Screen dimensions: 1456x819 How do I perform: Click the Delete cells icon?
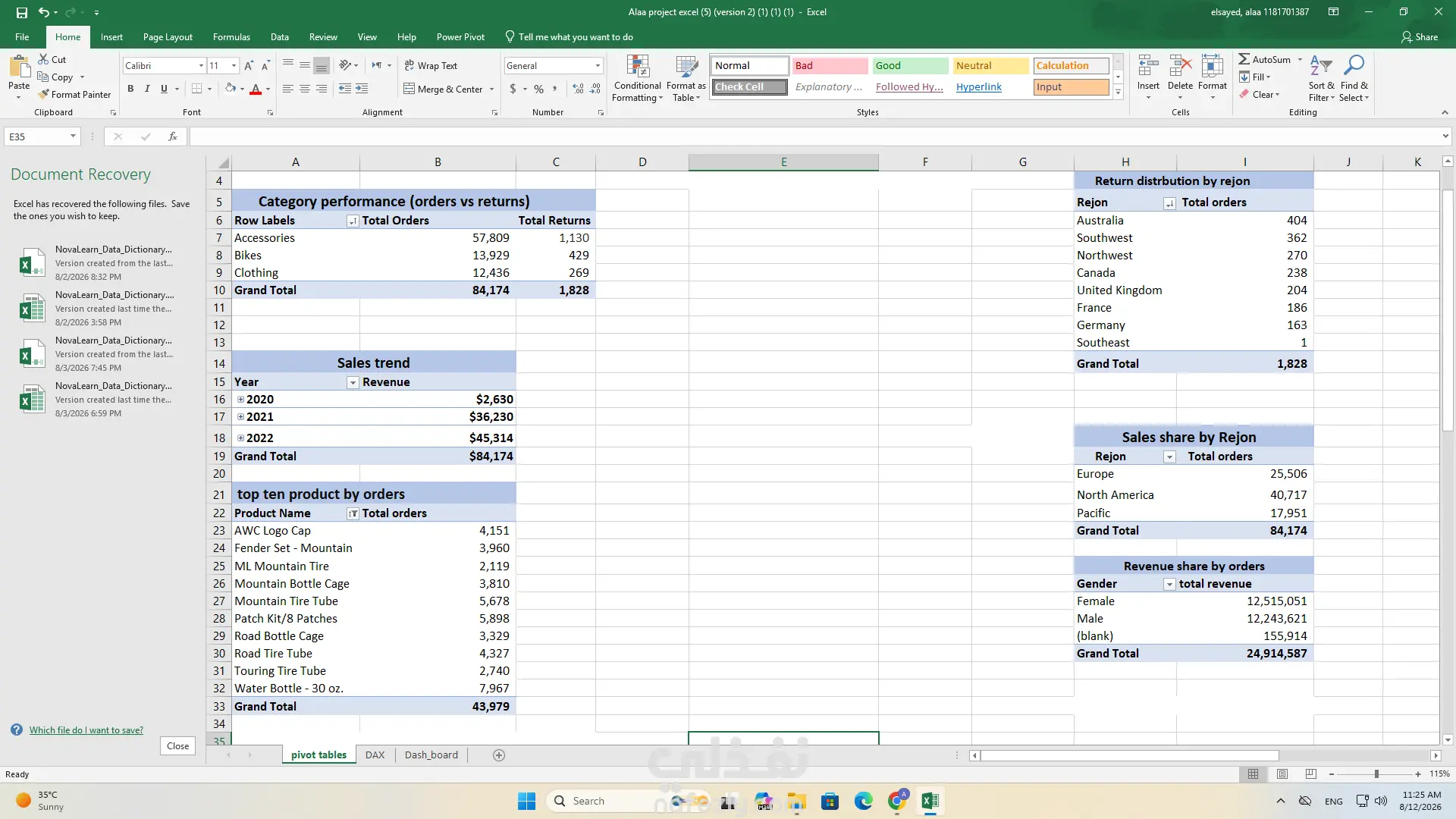pos(1180,66)
